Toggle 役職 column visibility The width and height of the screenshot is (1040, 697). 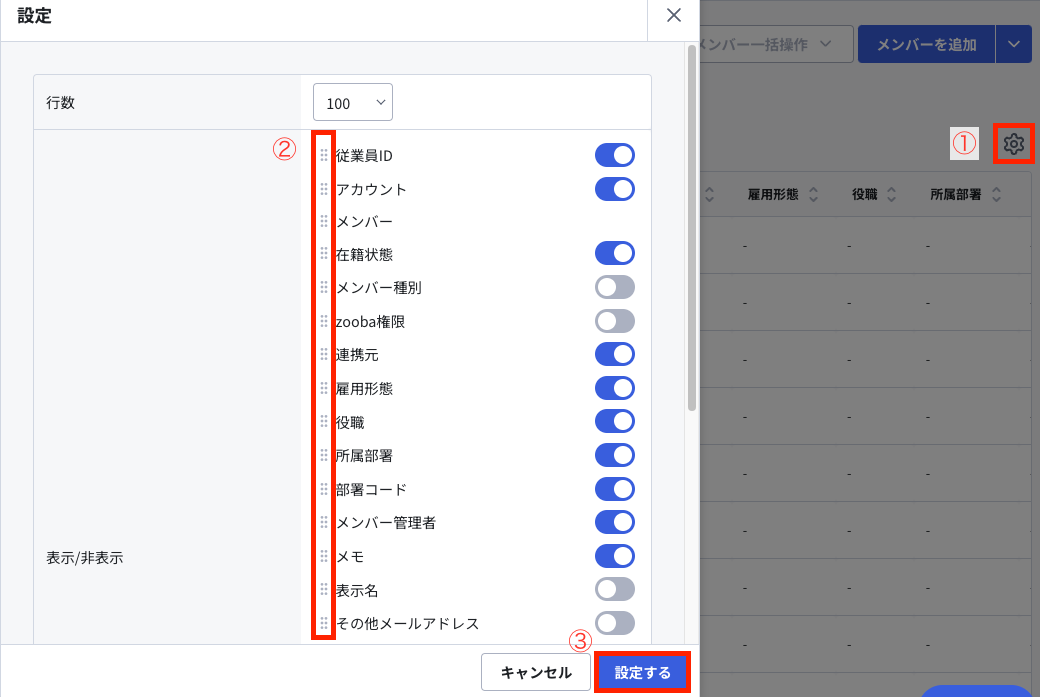615,421
